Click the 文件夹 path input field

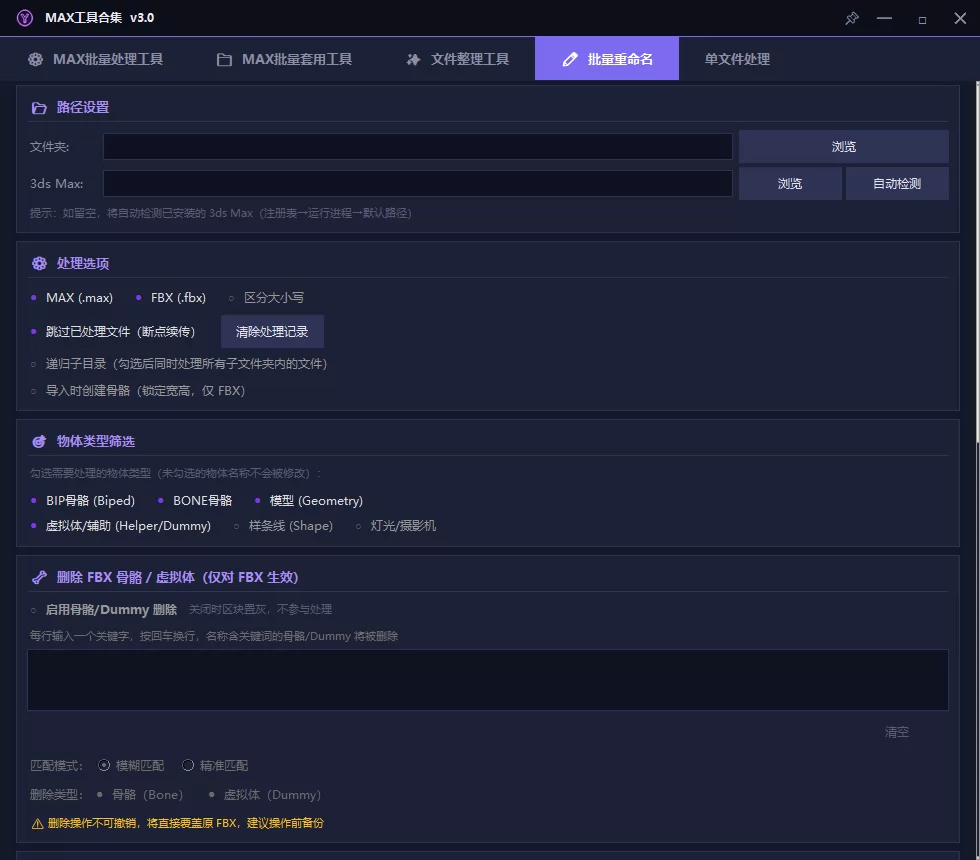point(418,146)
